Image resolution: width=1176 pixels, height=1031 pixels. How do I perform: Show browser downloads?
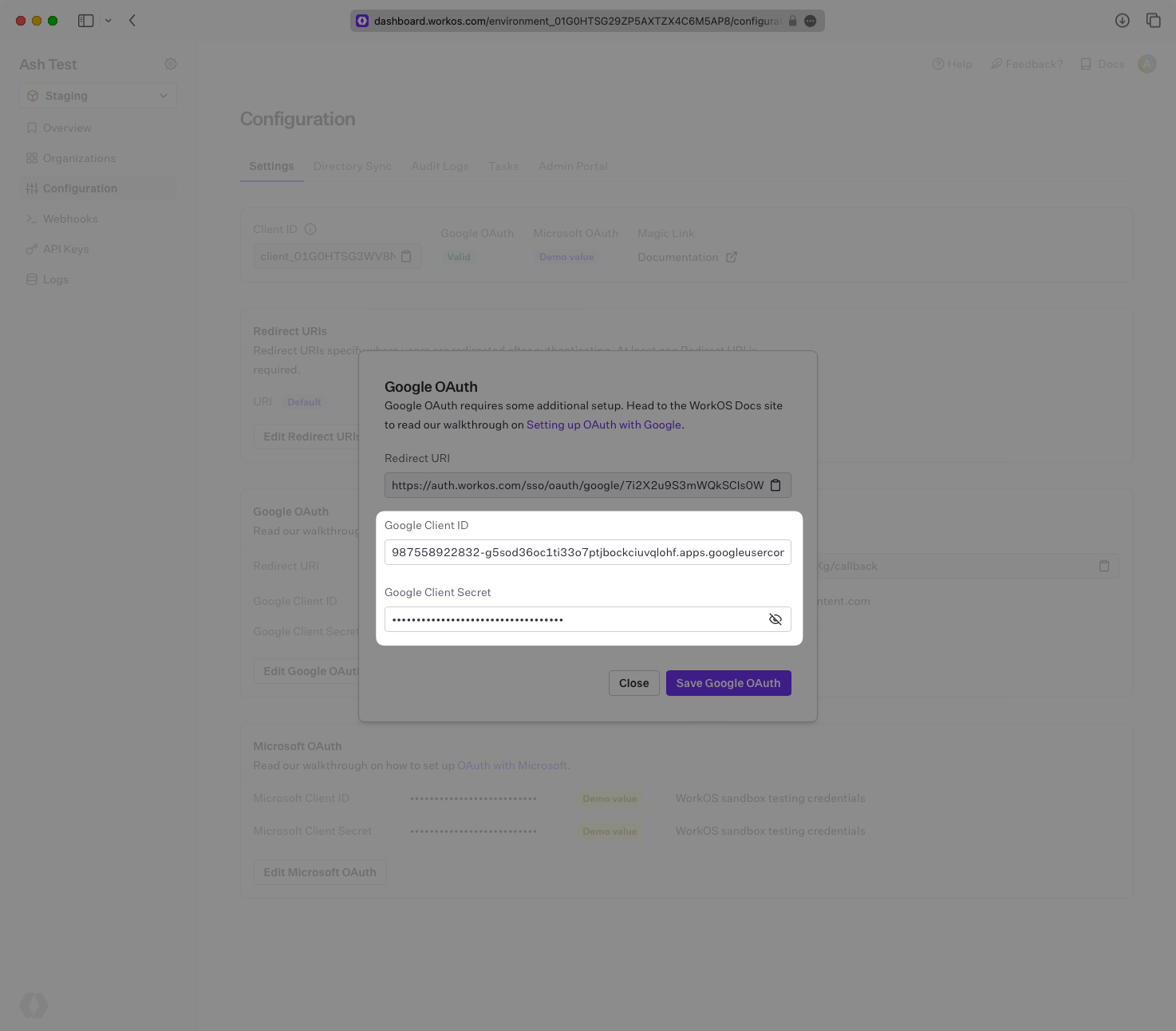1122,20
